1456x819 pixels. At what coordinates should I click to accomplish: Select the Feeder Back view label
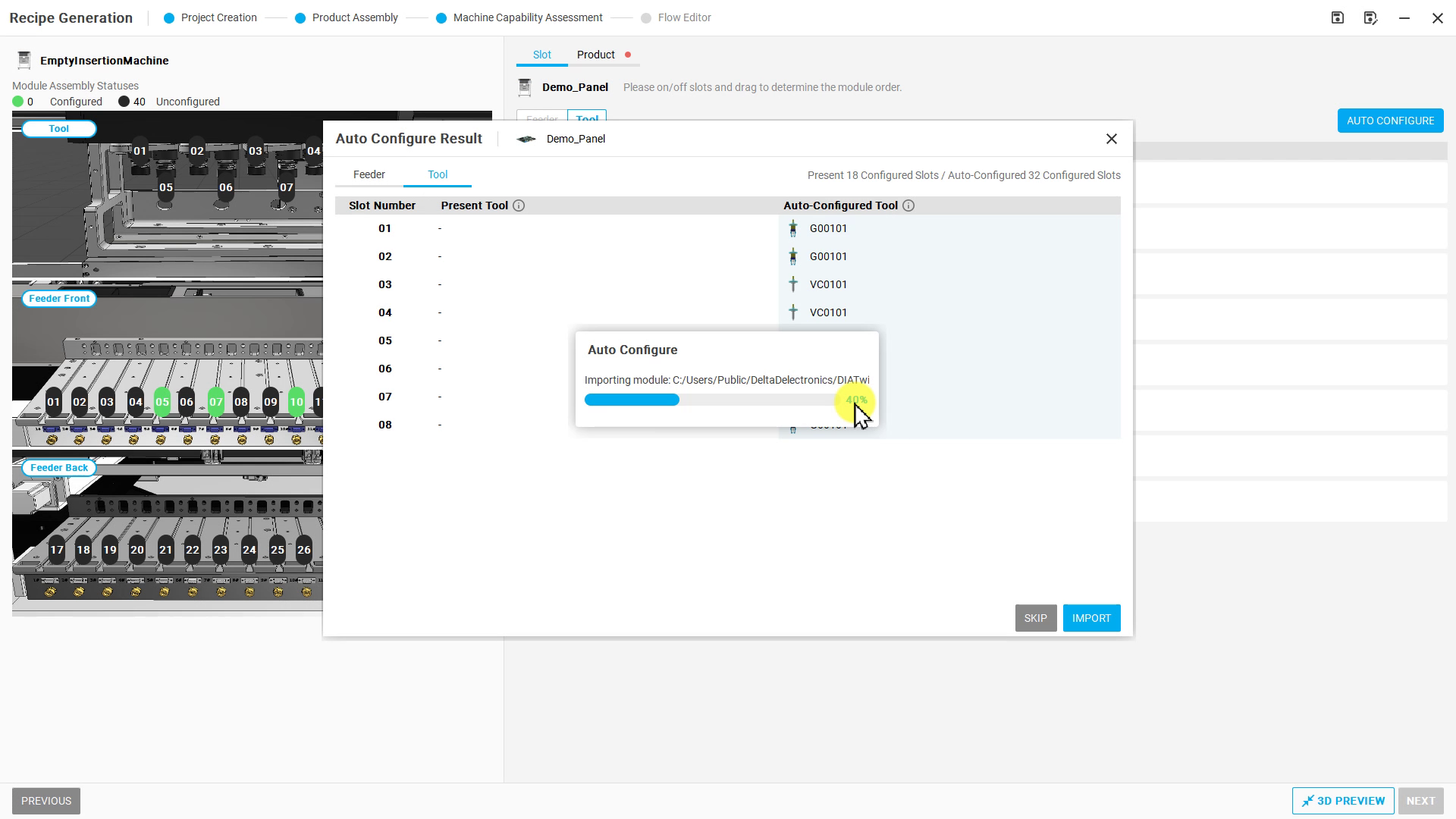[59, 468]
